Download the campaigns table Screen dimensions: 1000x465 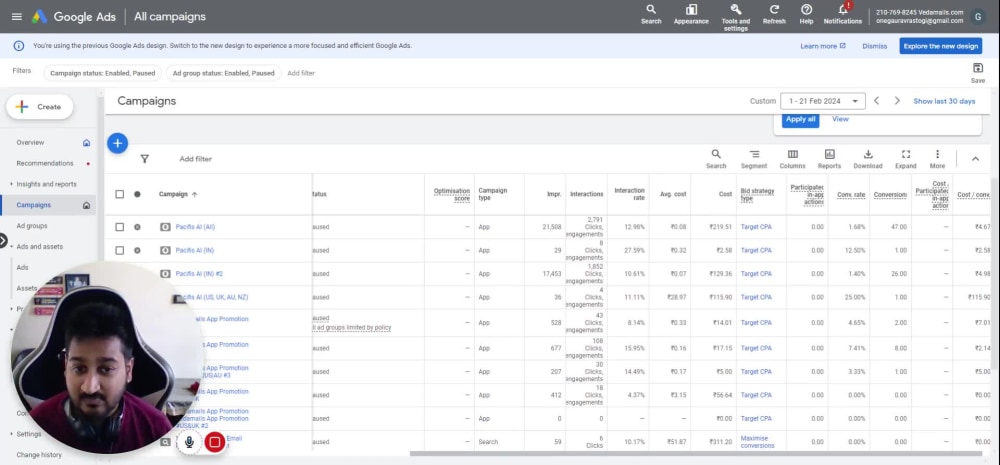pyautogui.click(x=867, y=159)
